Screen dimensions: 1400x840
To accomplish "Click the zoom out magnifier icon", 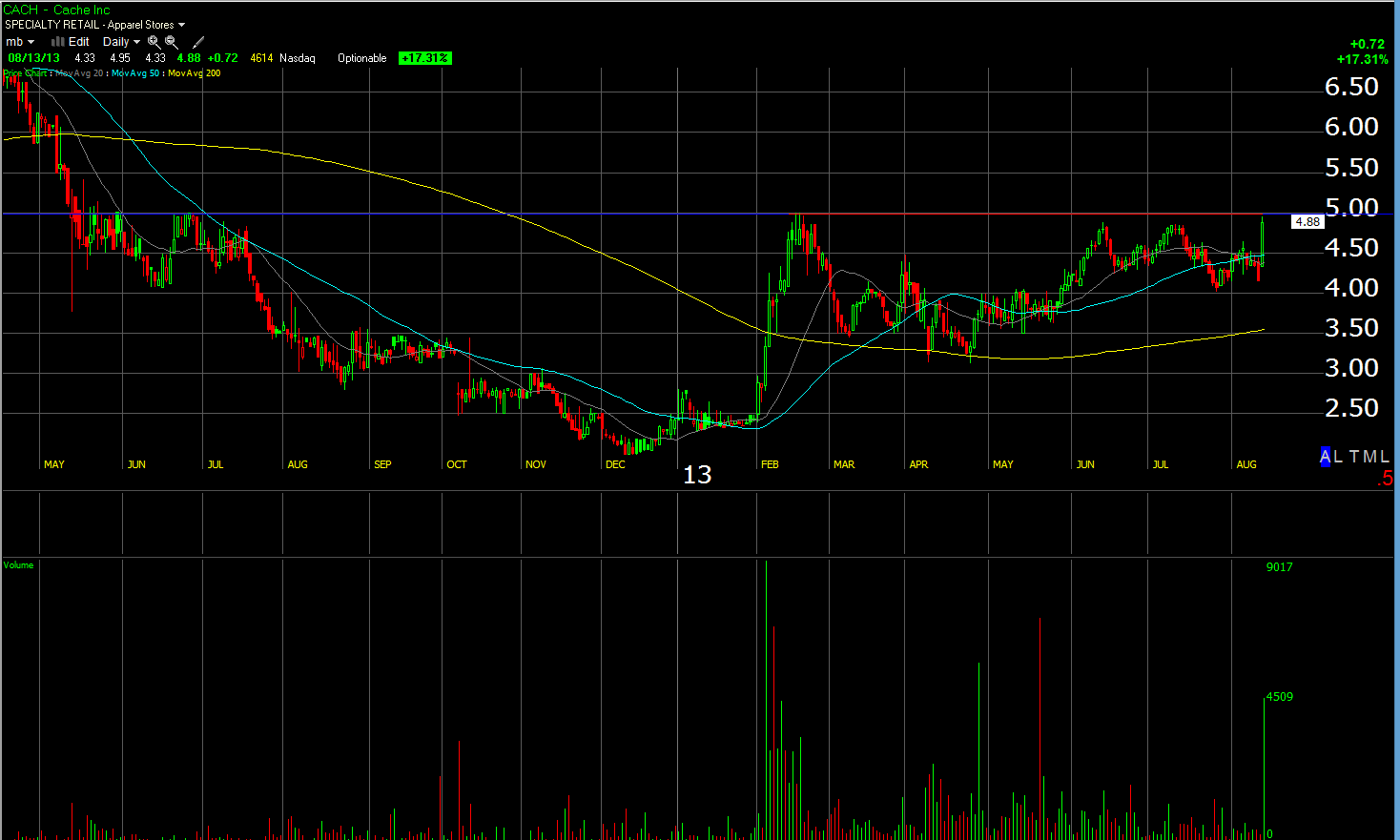I will coord(172,42).
